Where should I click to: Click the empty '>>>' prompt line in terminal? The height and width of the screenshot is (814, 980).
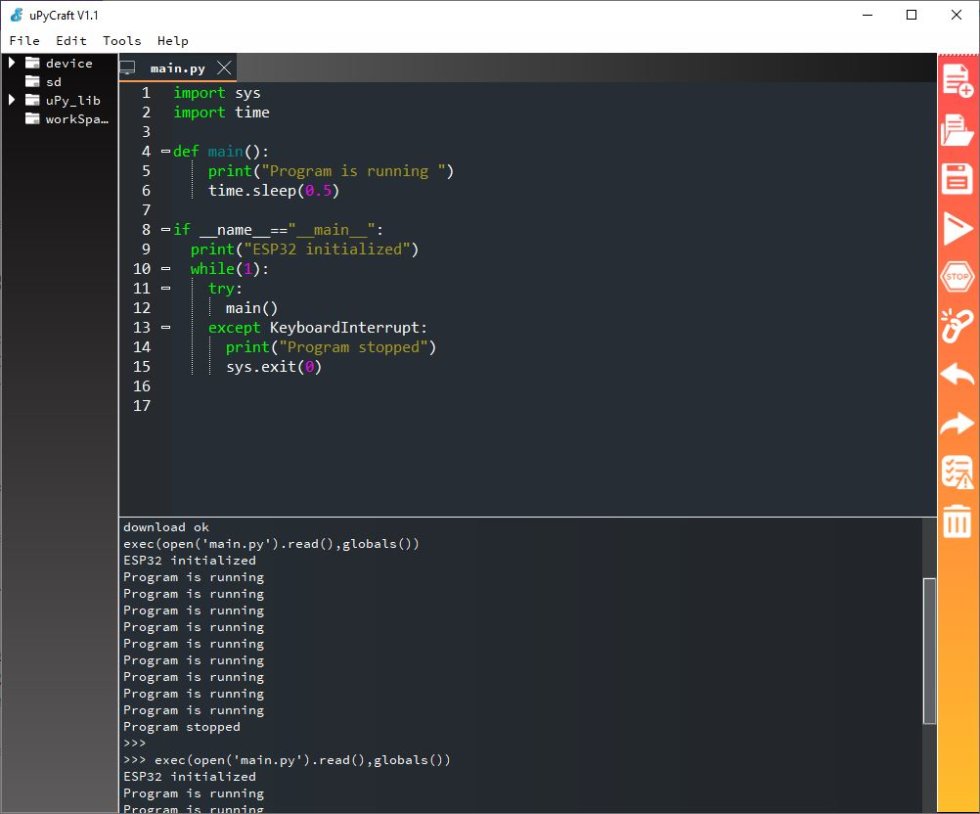134,743
